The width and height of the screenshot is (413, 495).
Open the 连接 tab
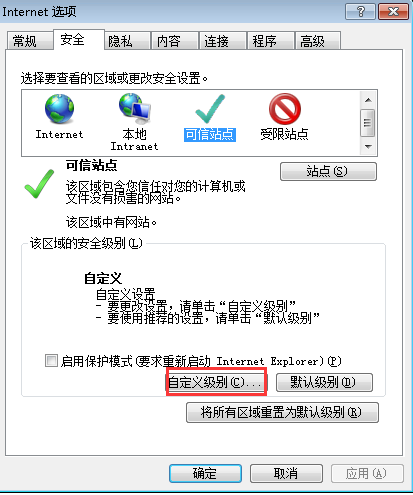pos(222,41)
